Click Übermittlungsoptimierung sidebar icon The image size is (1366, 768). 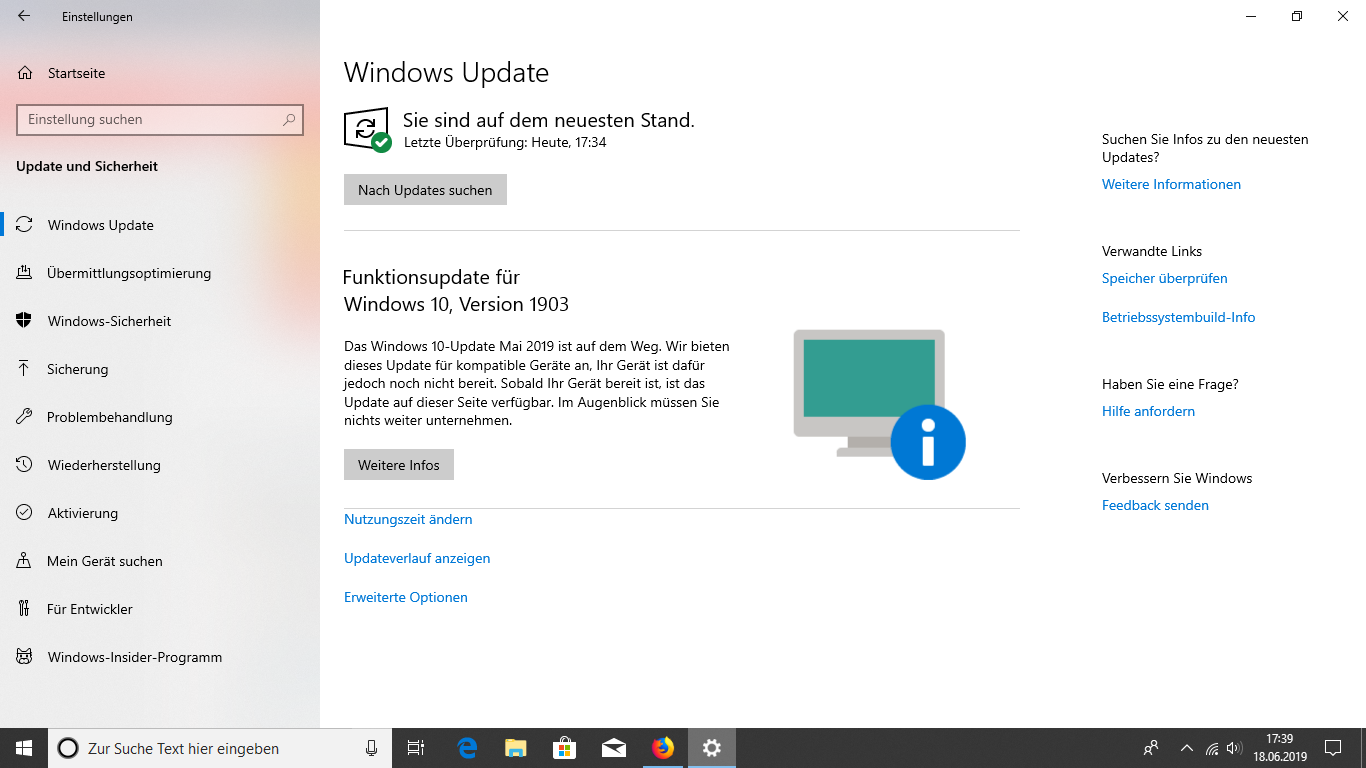click(25, 273)
